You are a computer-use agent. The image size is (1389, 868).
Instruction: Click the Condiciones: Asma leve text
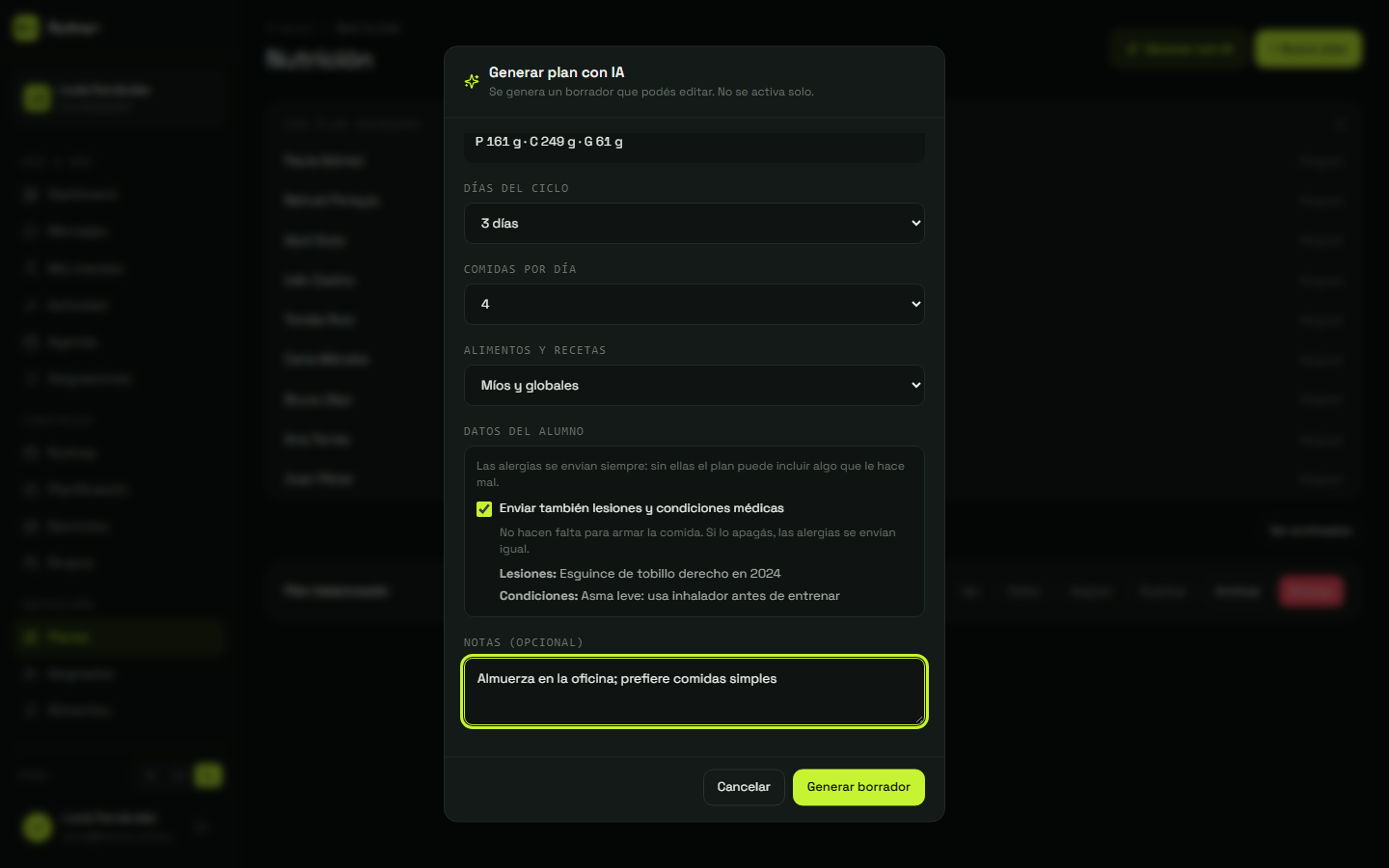pyautogui.click(x=669, y=596)
